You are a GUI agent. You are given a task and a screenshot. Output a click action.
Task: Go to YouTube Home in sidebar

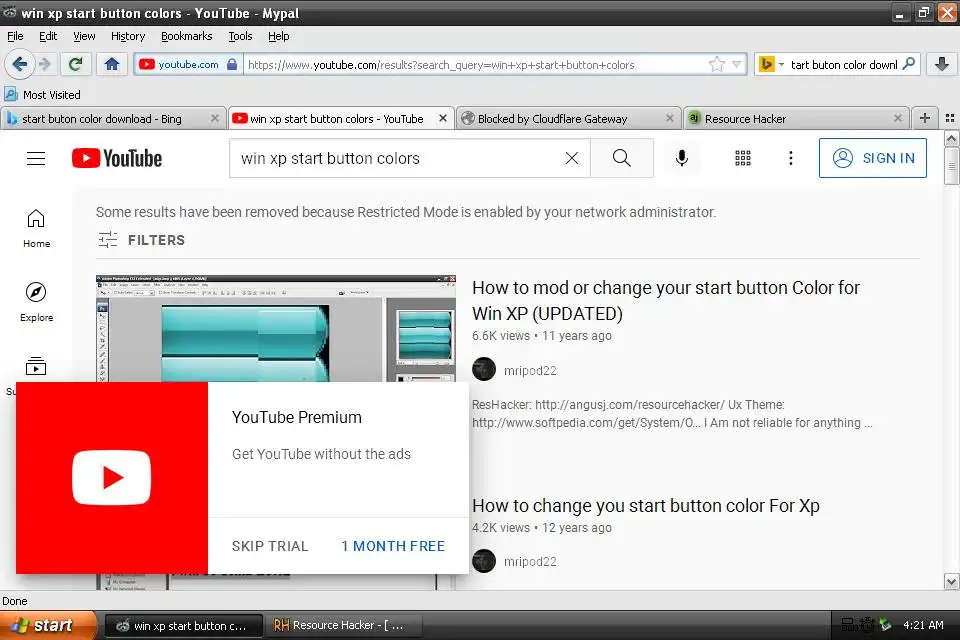36,228
